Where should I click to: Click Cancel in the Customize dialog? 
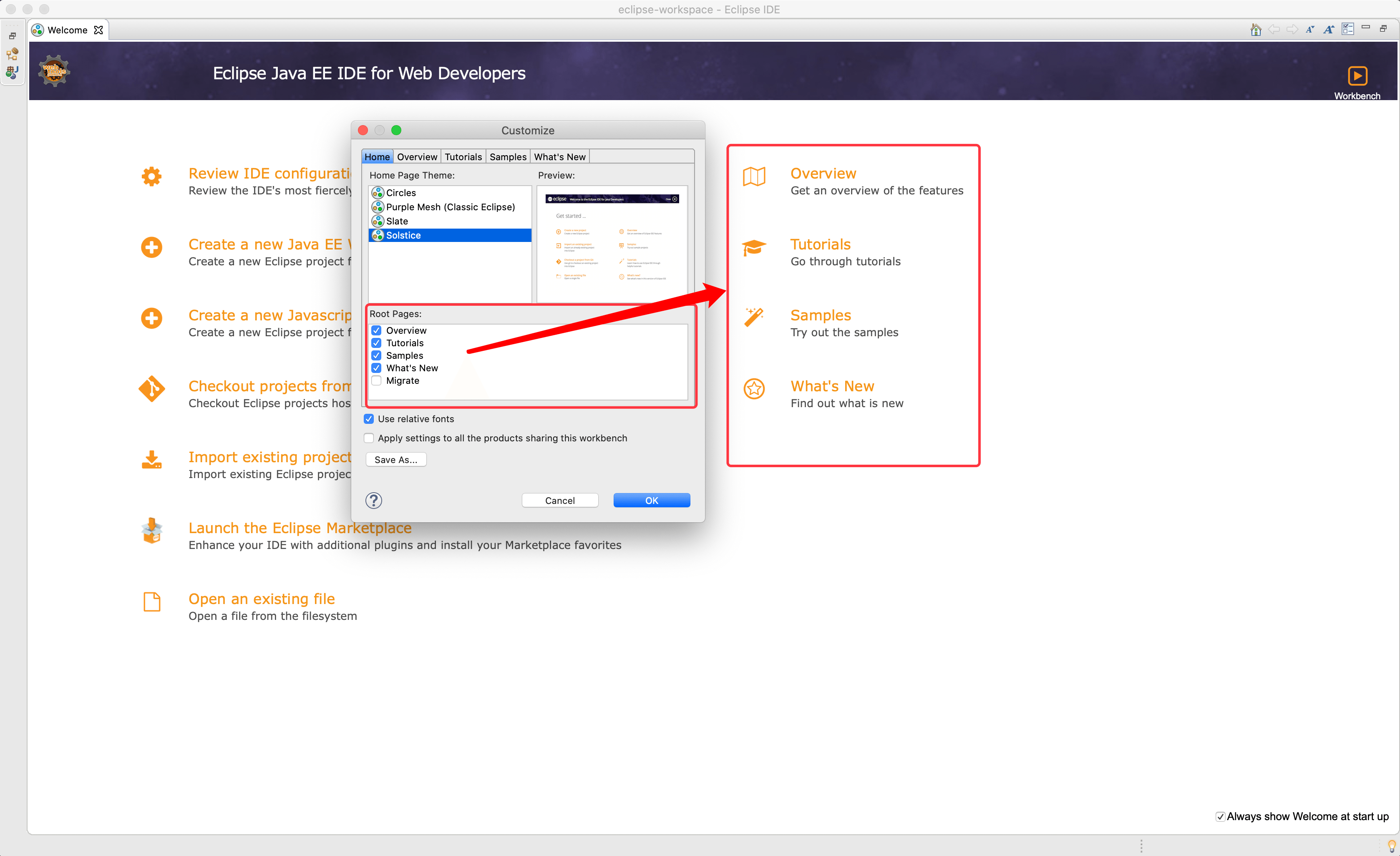tap(560, 501)
